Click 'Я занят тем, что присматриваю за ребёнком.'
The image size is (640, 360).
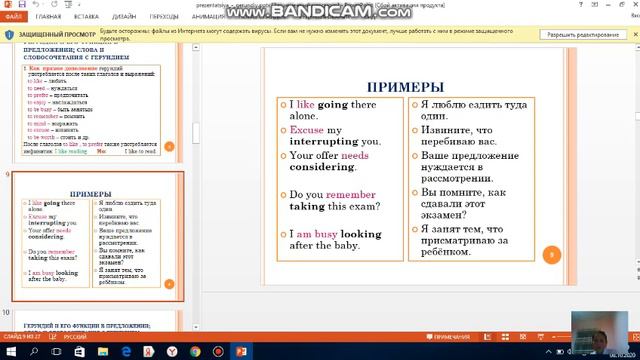(464, 240)
